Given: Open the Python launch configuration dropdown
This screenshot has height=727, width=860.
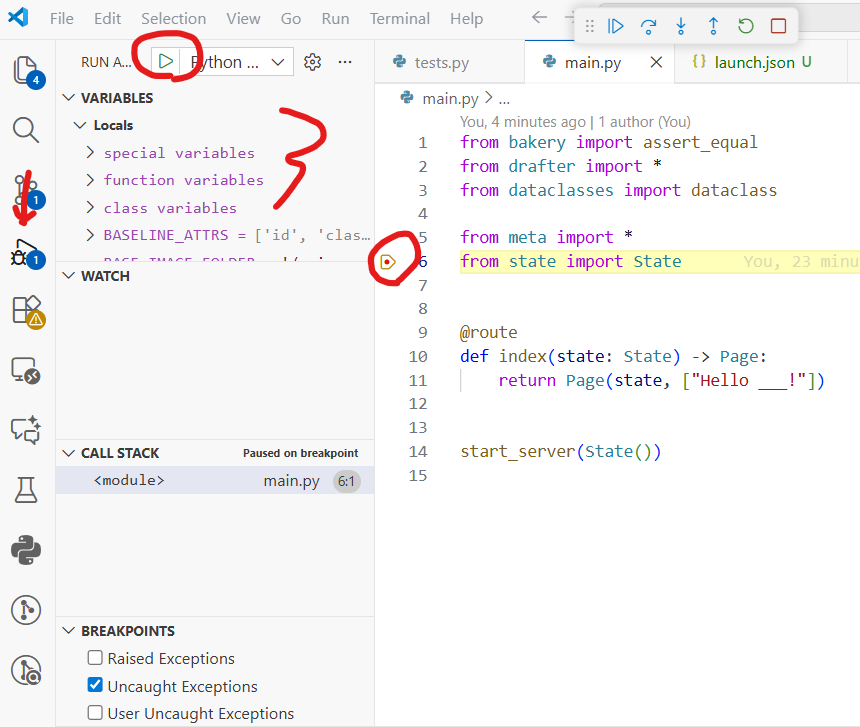Looking at the screenshot, I should point(277,61).
